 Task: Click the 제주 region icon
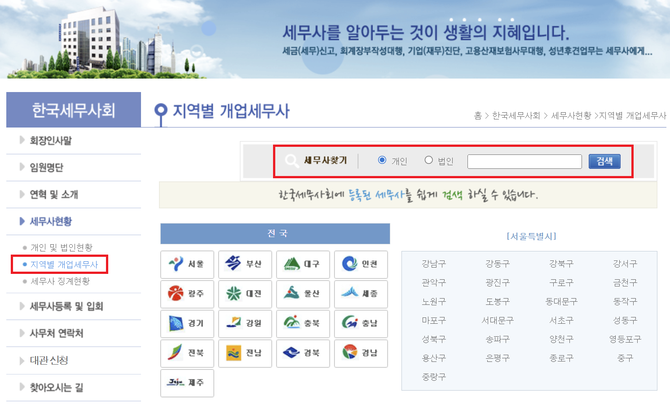coord(186,382)
